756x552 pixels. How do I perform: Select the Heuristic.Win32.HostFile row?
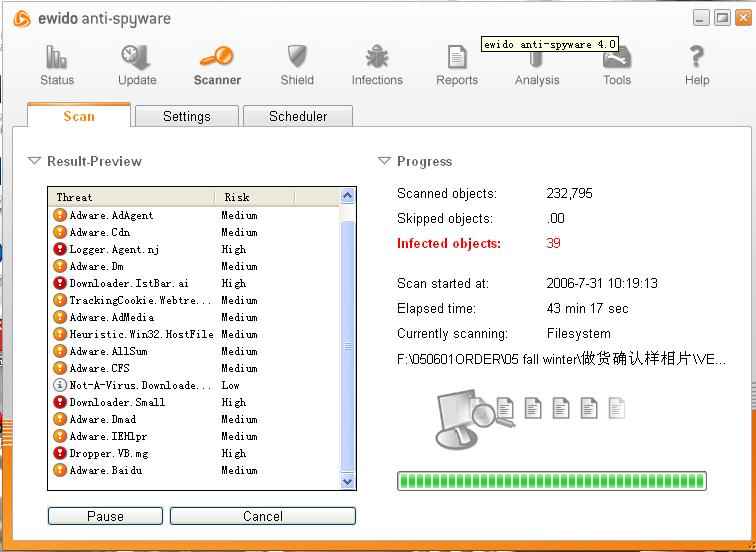194,334
